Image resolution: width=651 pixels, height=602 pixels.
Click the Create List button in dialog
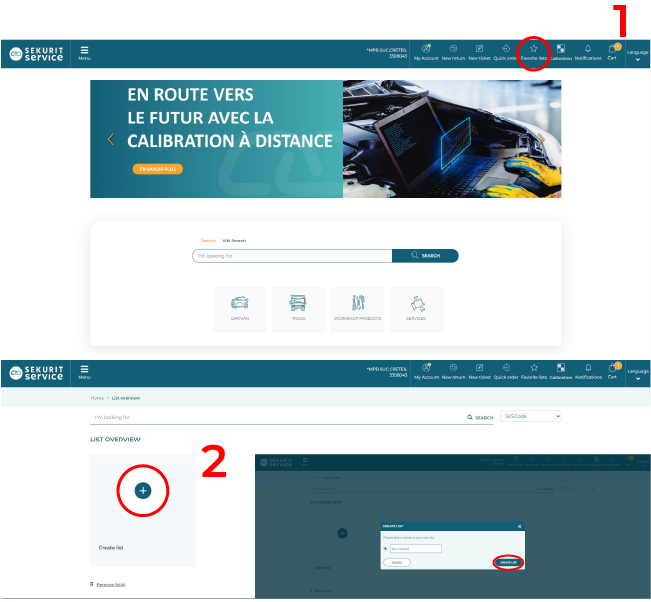[508, 562]
